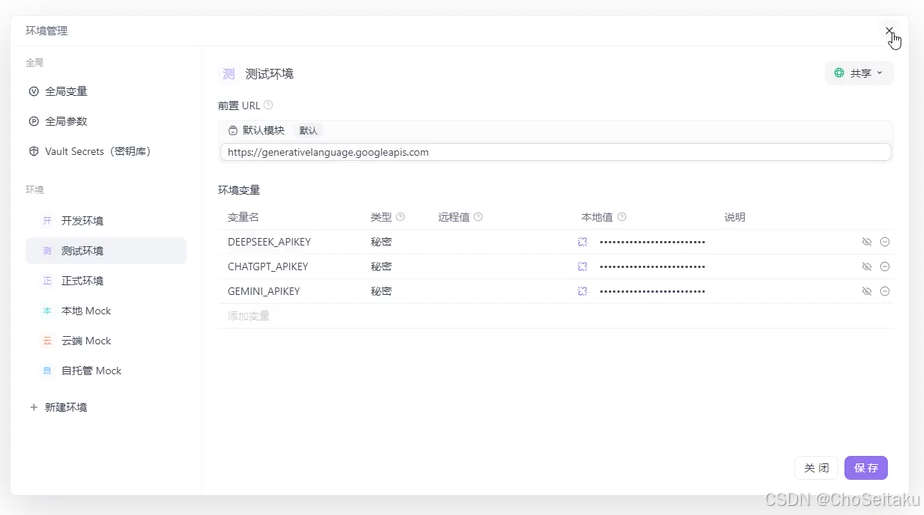The image size is (924, 515).
Task: Click the DEEPSEEK_APIKEY local value dynamic icon
Action: 582,242
